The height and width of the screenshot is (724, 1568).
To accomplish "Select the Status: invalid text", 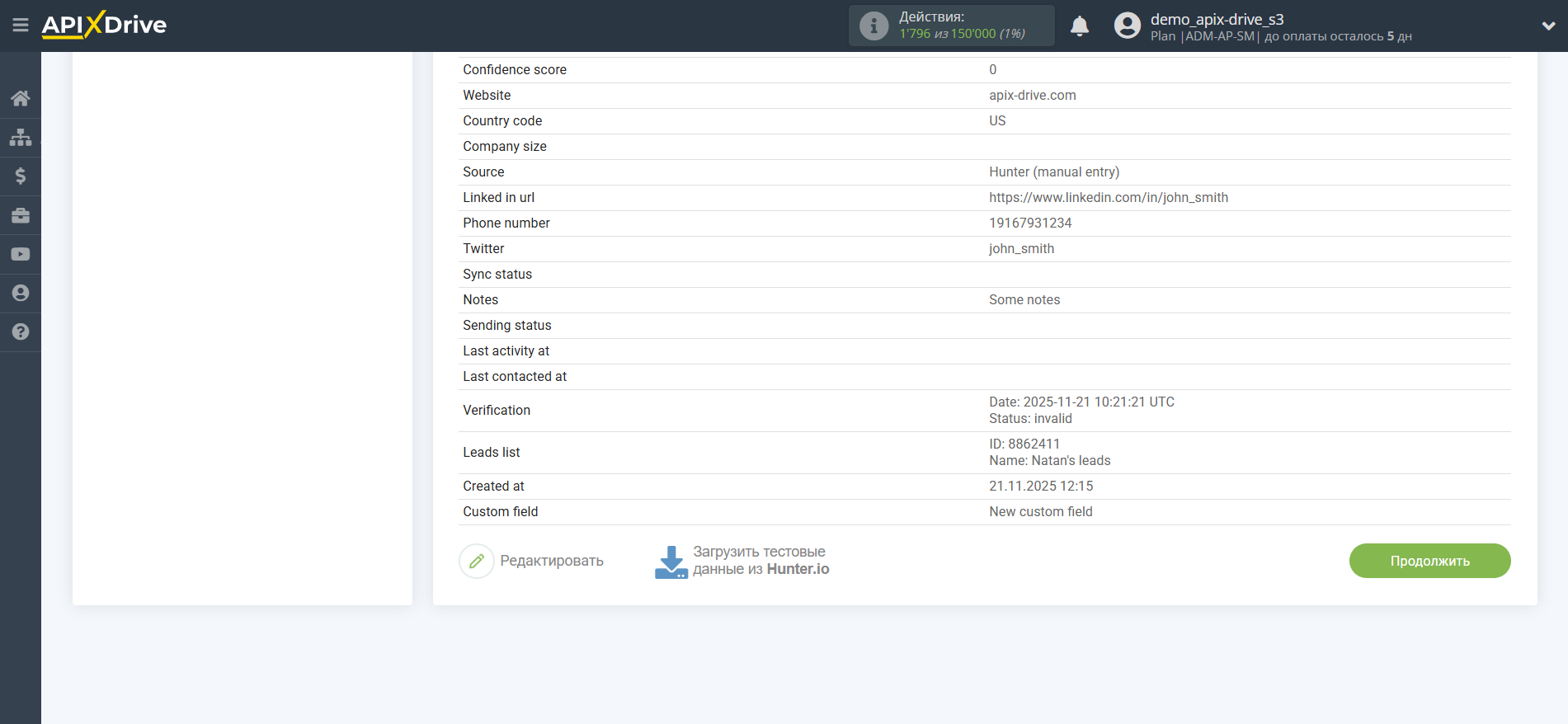I will [1030, 419].
